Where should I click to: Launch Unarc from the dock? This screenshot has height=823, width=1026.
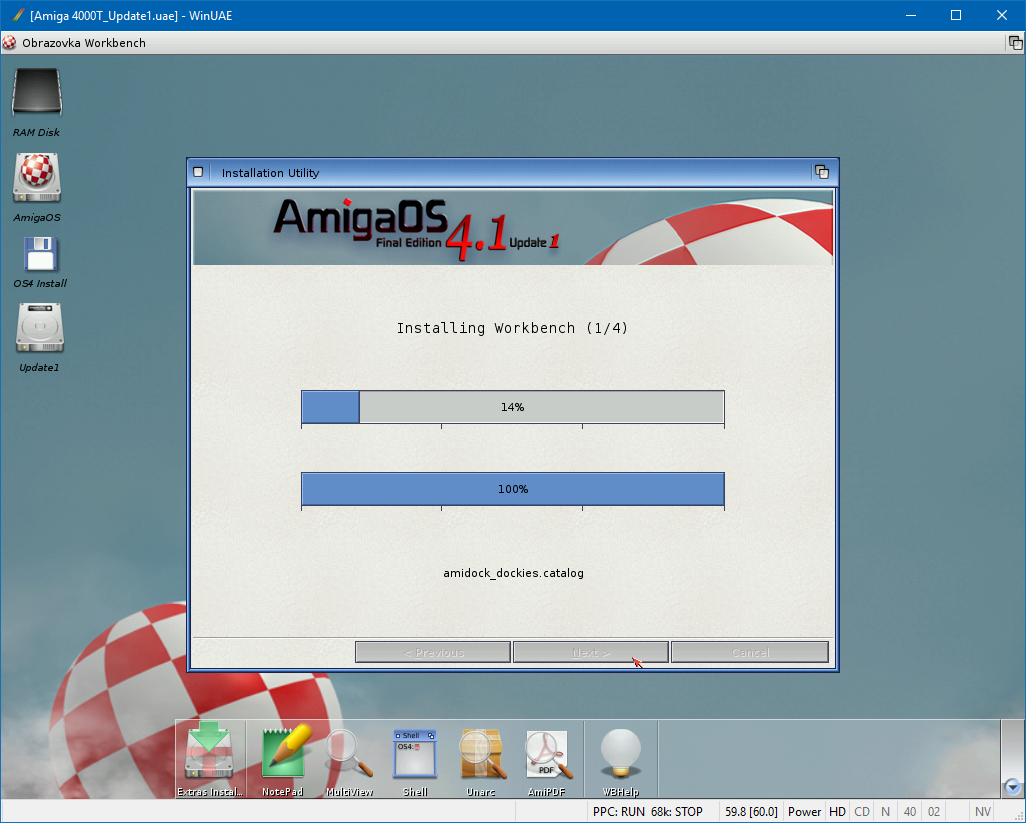click(481, 754)
